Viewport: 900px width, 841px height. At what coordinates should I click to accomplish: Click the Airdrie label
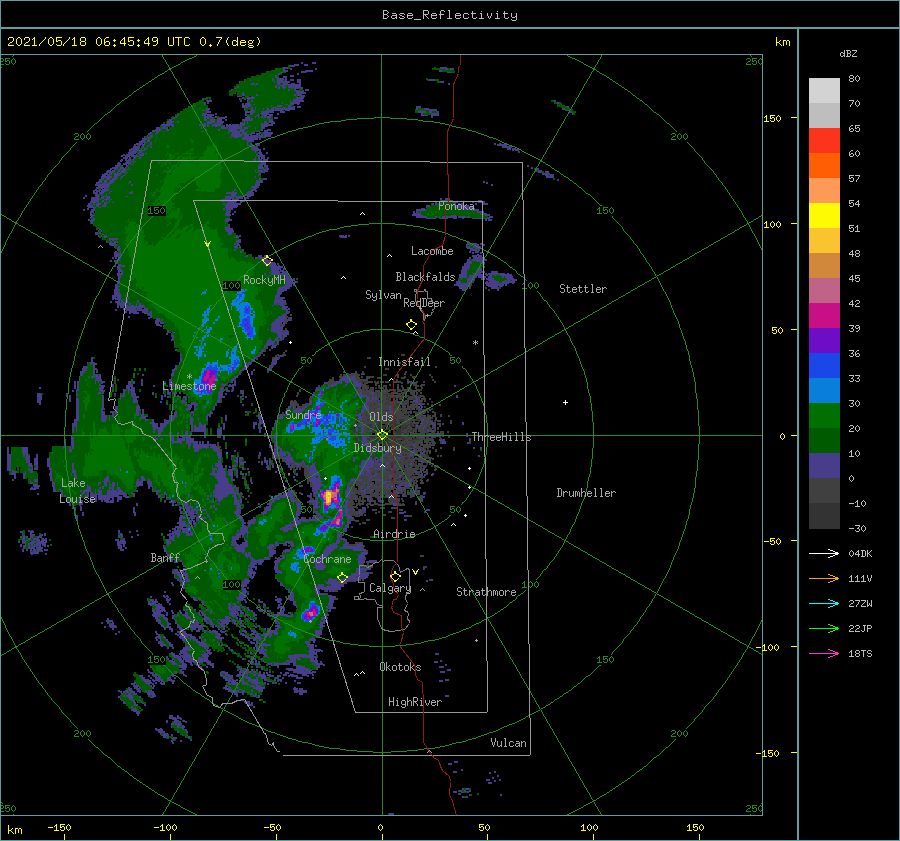pyautogui.click(x=394, y=534)
